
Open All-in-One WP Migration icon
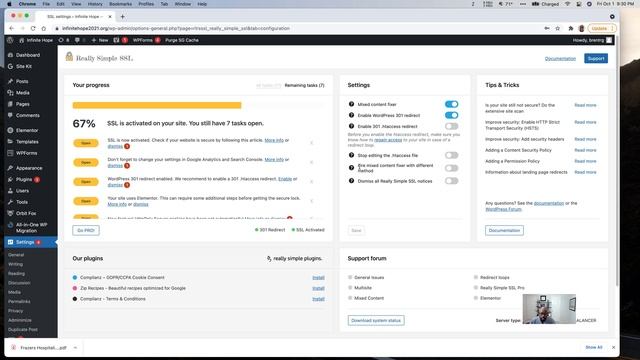coord(11,225)
